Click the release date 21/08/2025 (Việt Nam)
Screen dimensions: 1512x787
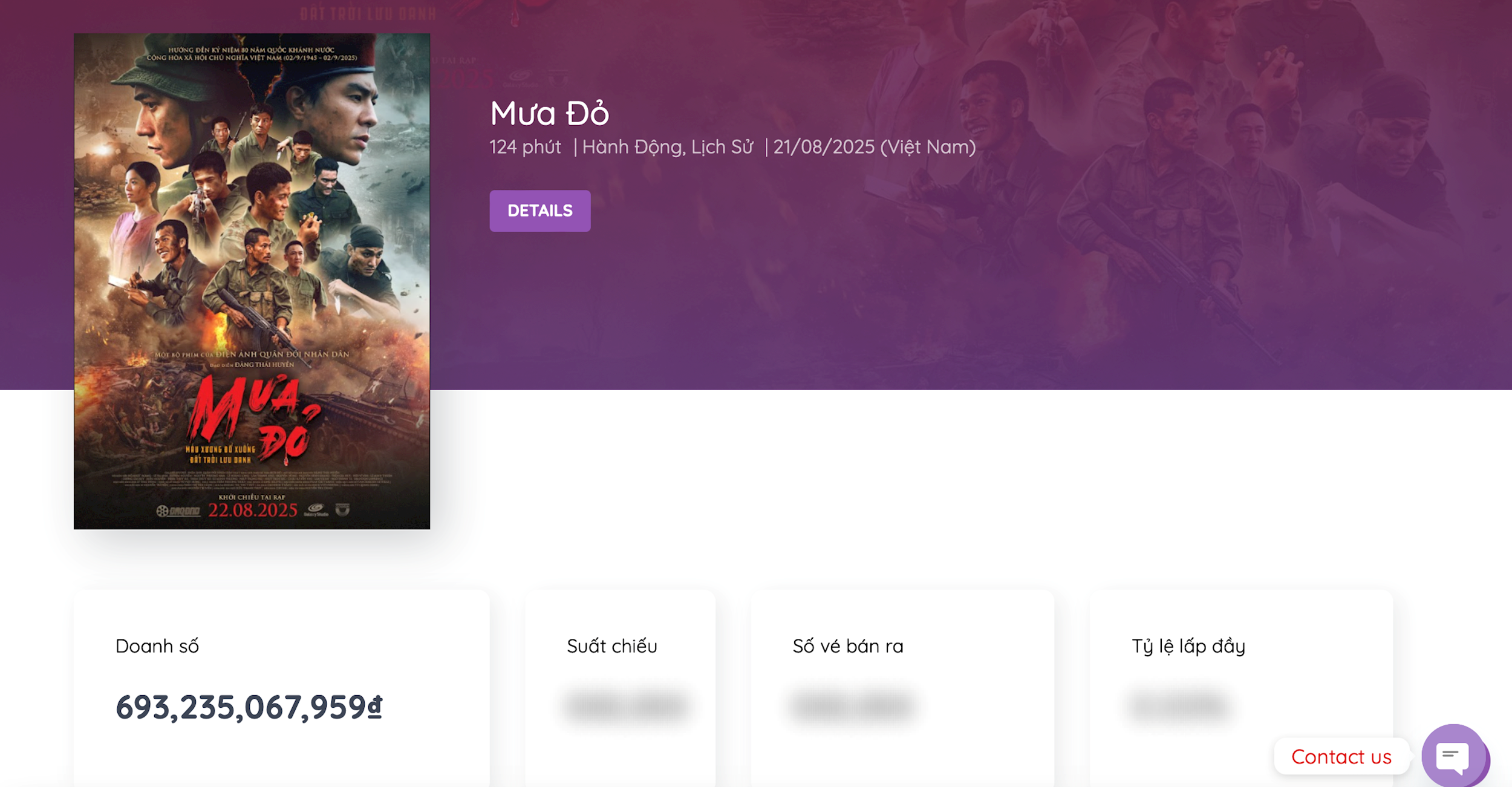[874, 147]
